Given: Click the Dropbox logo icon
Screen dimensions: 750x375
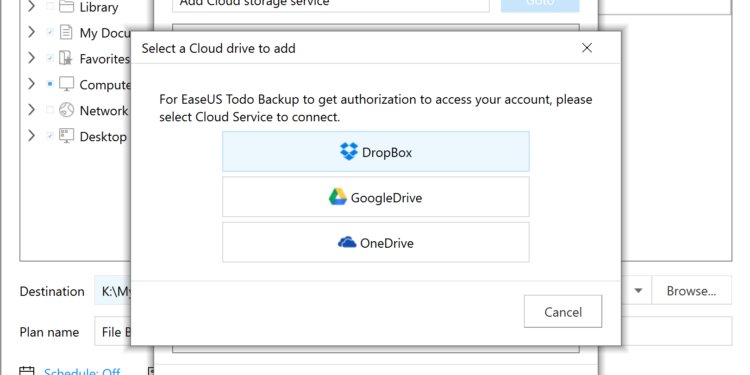Looking at the screenshot, I should tap(349, 152).
